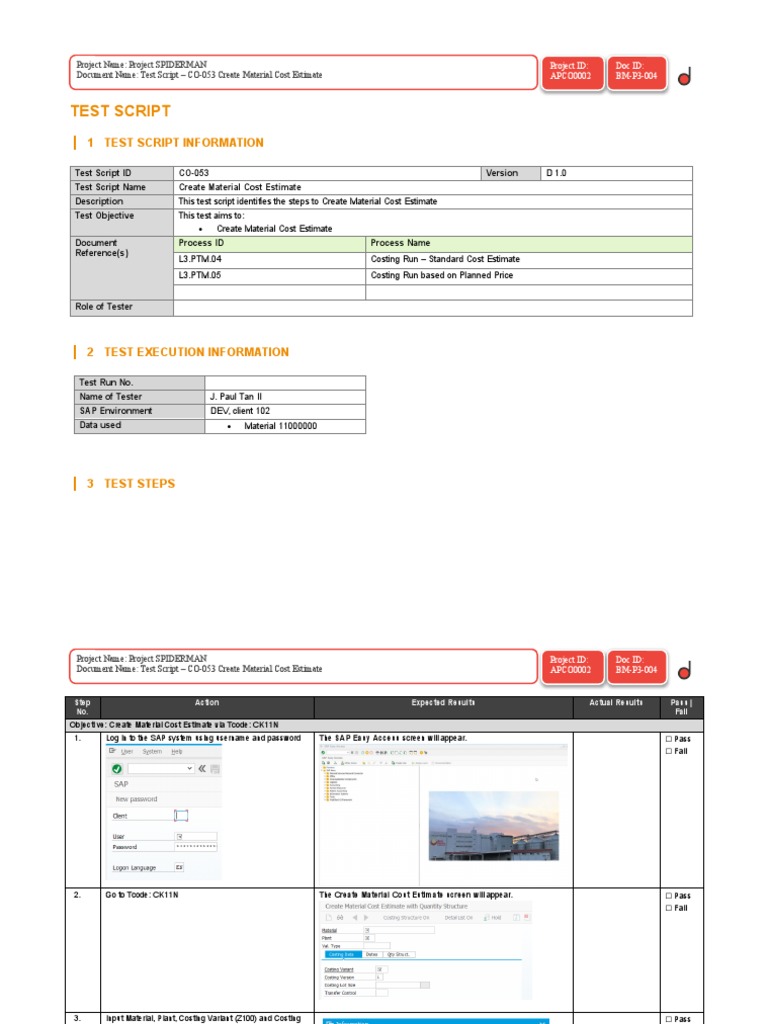Click the 'Material 11000000' data entry

click(281, 426)
